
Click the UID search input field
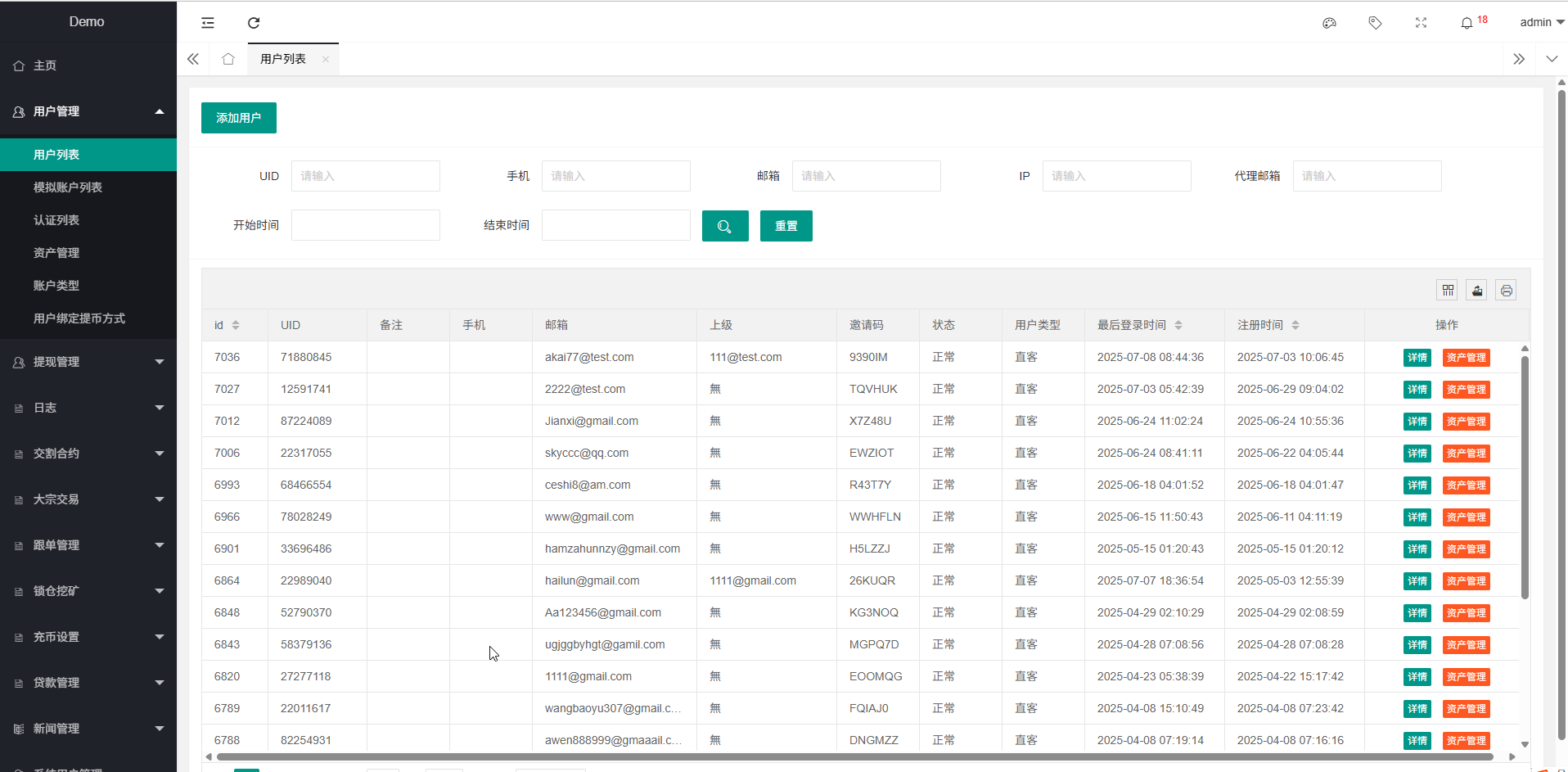pos(365,176)
